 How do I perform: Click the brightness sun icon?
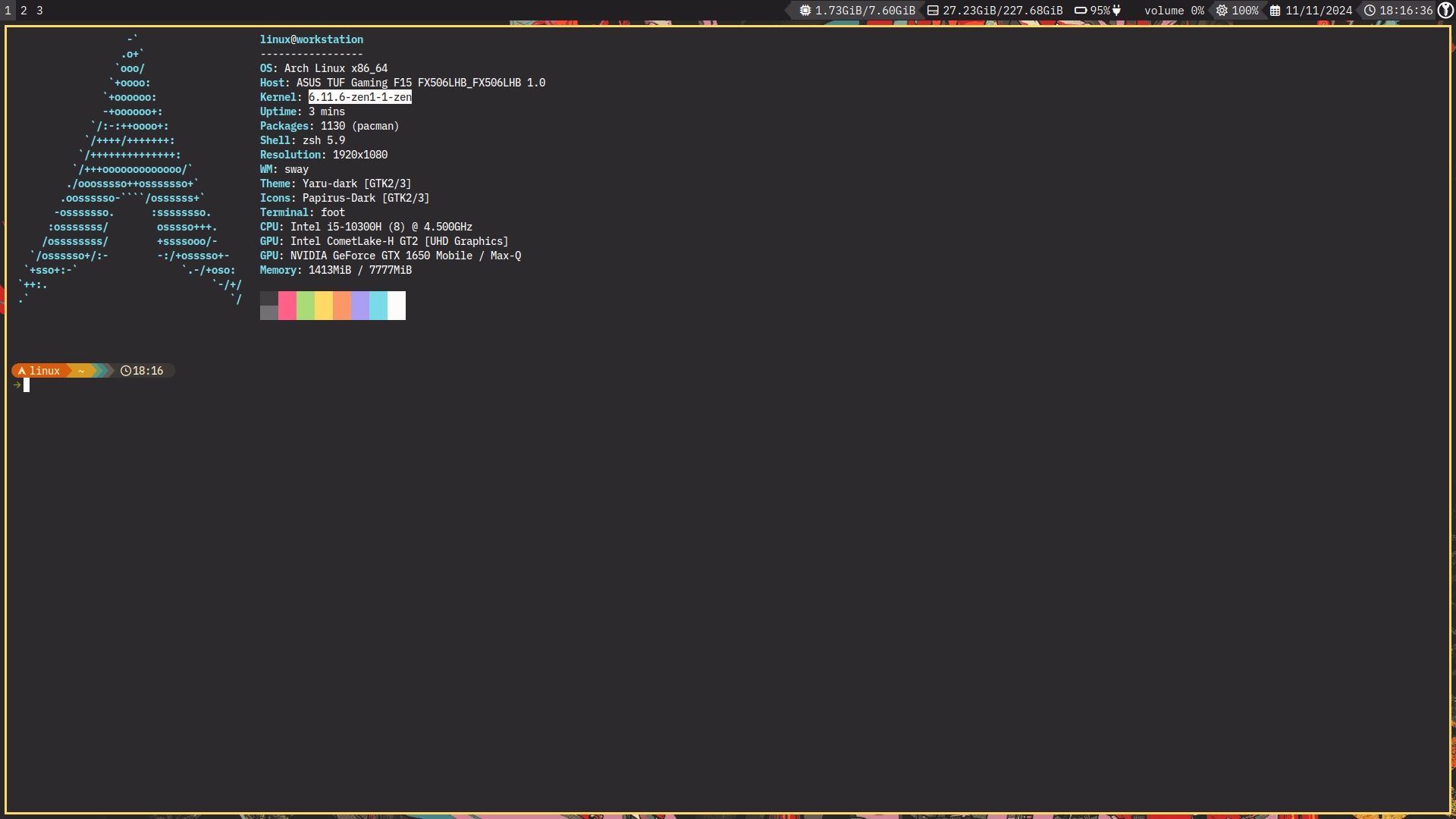(1222, 11)
